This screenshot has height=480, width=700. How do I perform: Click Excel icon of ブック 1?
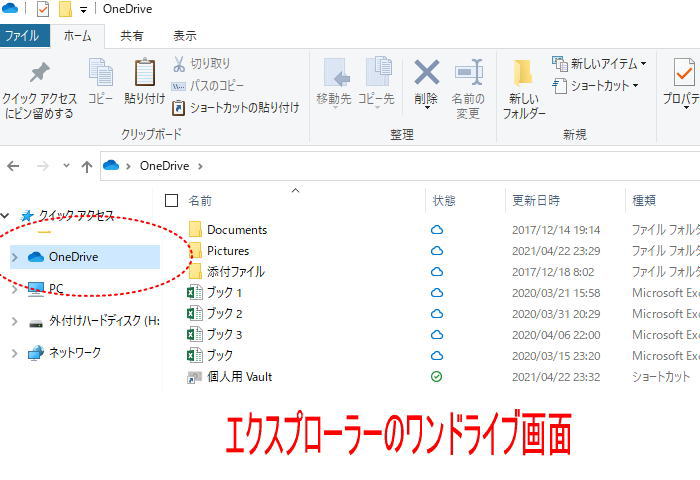point(195,293)
